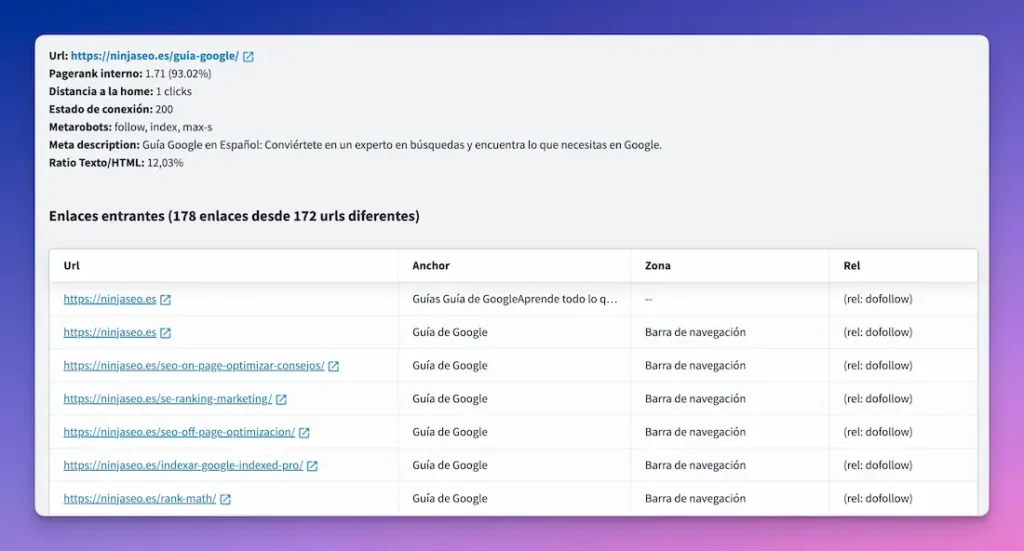Open external icon for se-ranking-marketing link
The image size is (1024, 551).
281,400
